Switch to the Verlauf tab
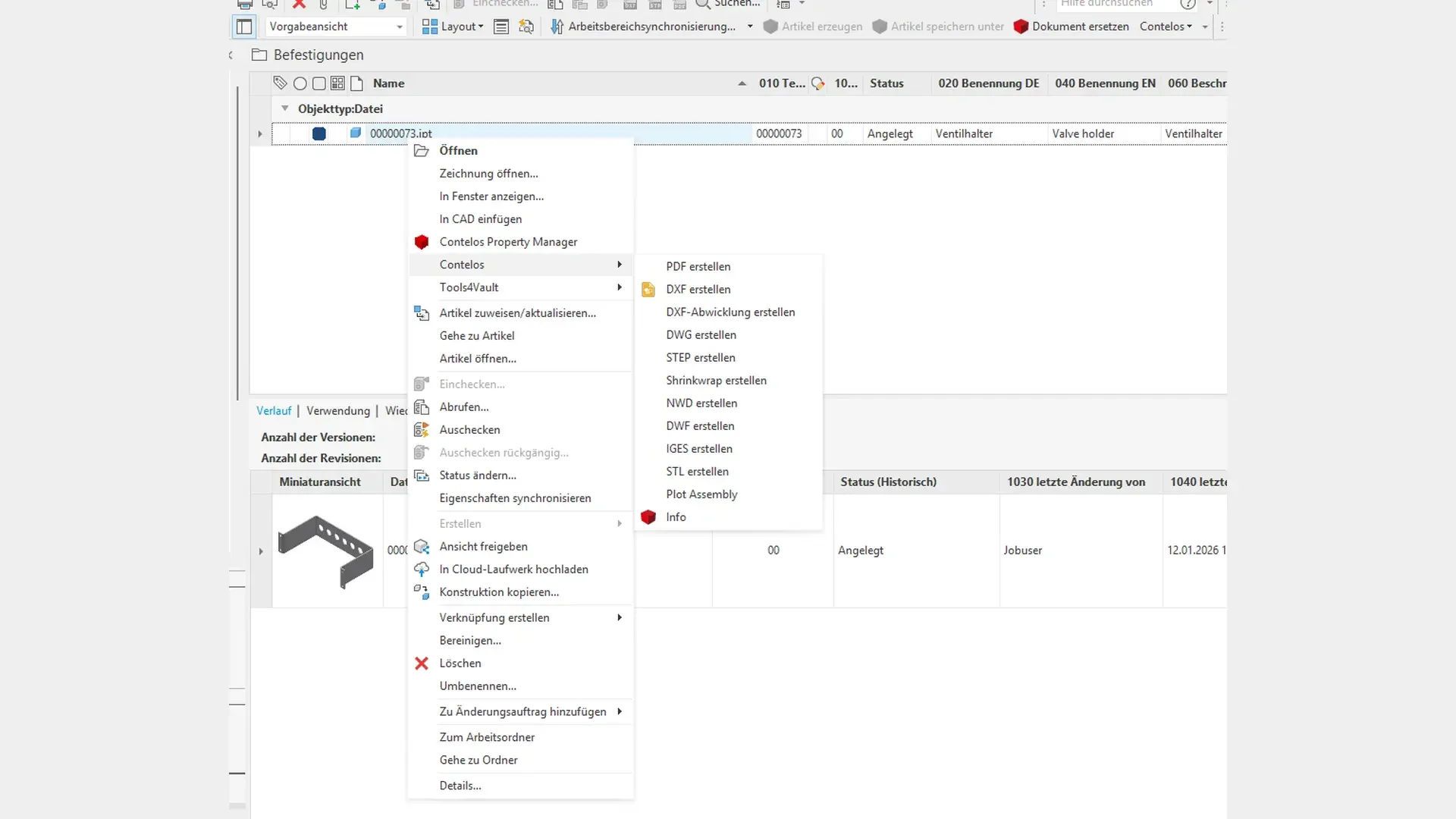Viewport: 1456px width, 819px height. (274, 411)
